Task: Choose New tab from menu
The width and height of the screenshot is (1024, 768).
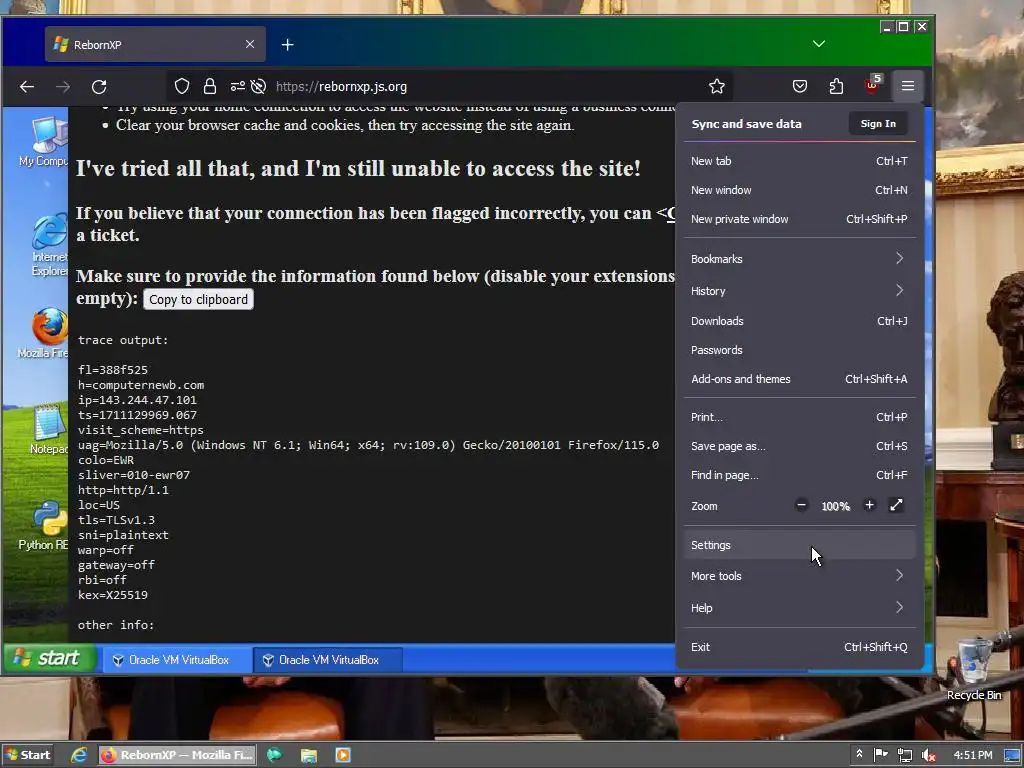Action: [x=799, y=161]
